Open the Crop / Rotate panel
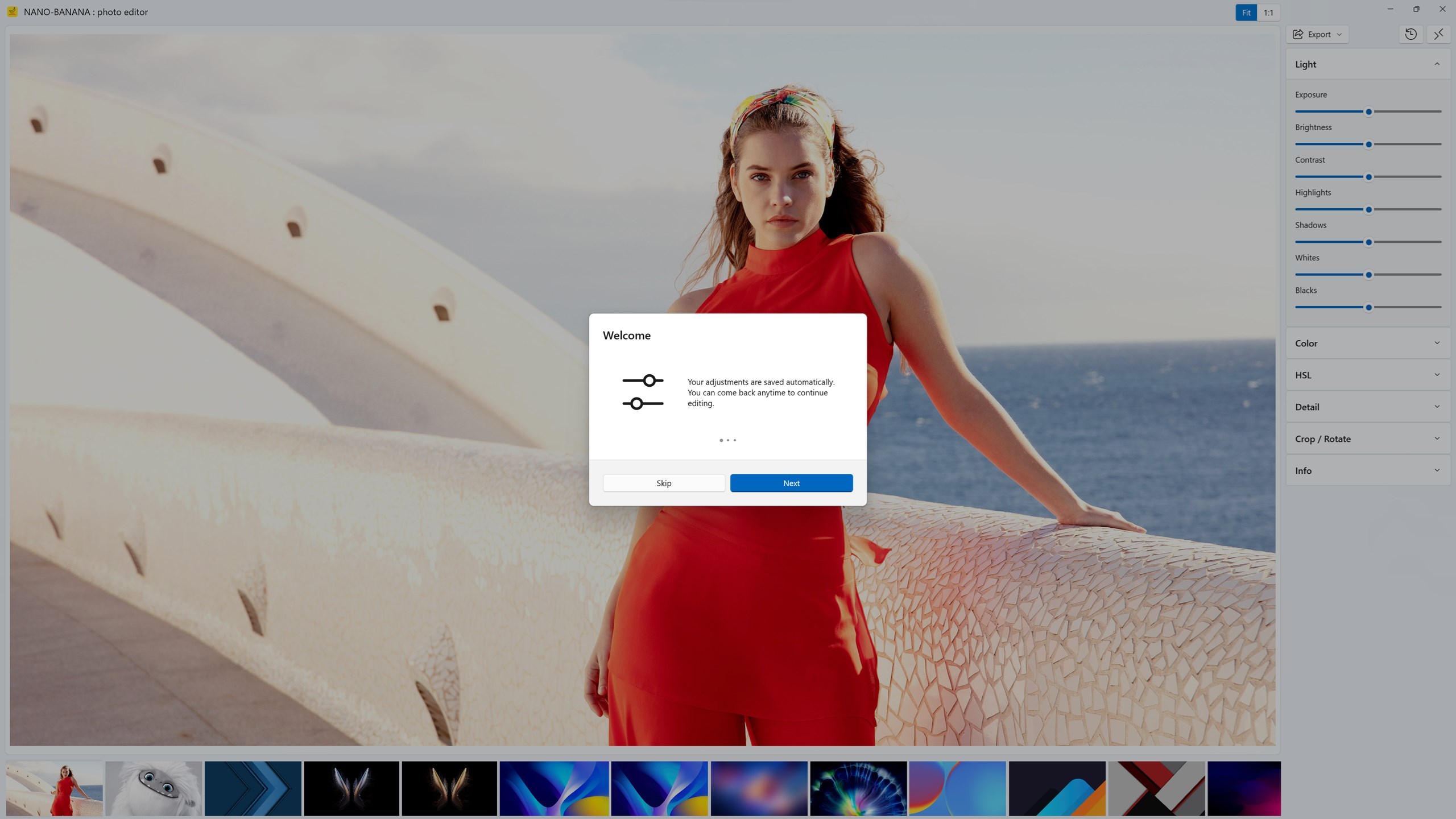The width and height of the screenshot is (1456, 819). point(1367,439)
